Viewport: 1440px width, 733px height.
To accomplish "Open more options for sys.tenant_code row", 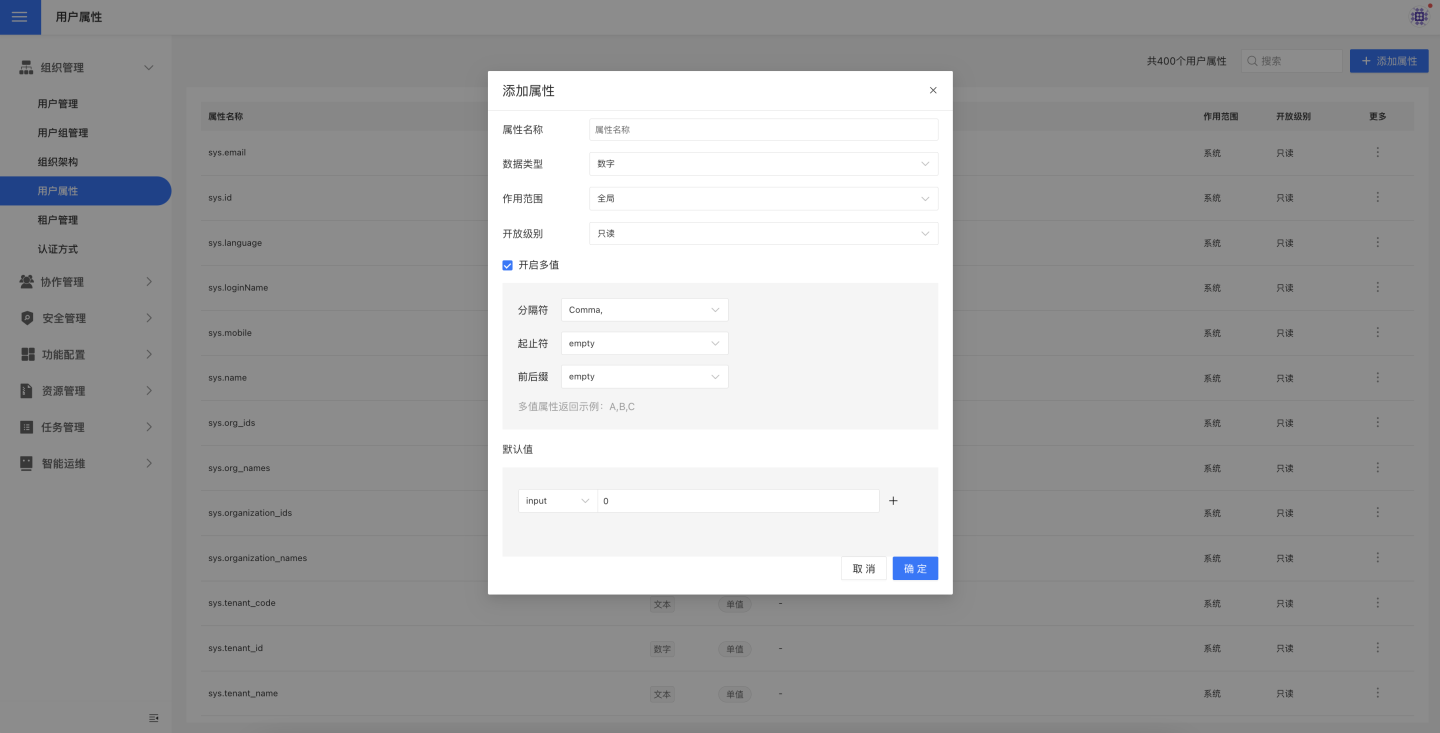I will pos(1378,603).
